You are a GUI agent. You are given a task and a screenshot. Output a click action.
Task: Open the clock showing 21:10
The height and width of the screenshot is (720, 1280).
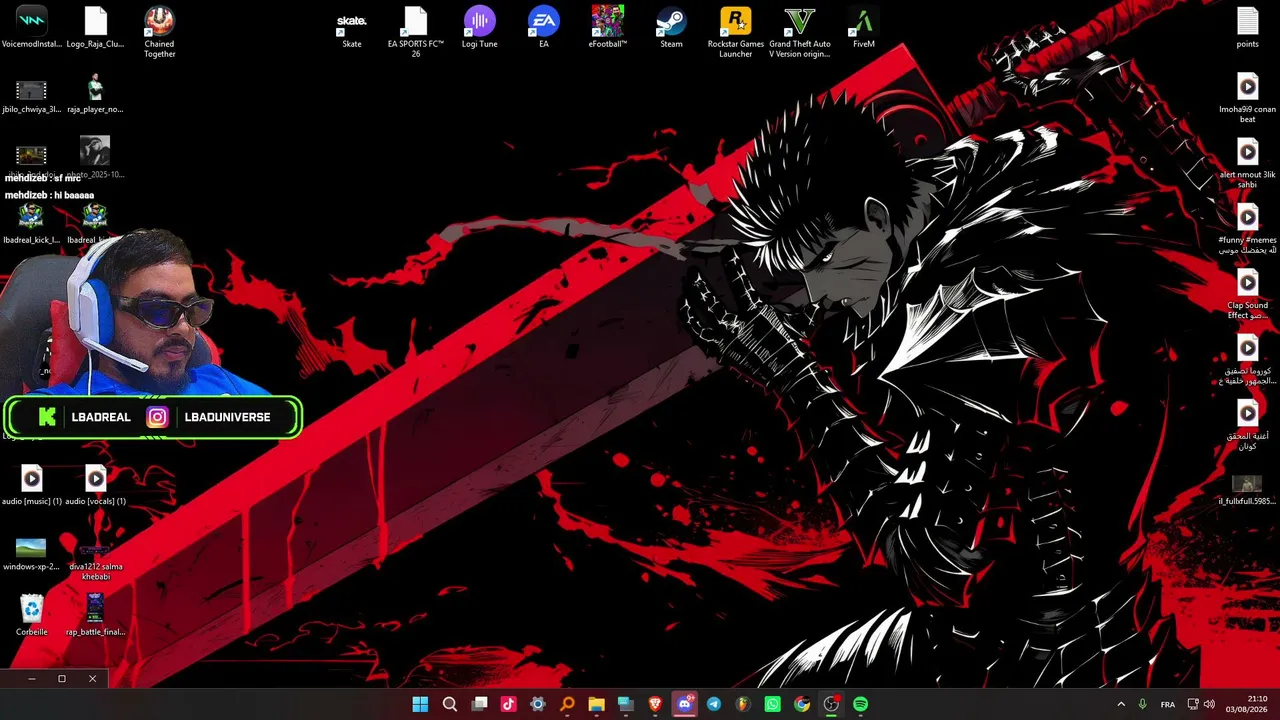pos(1247,704)
